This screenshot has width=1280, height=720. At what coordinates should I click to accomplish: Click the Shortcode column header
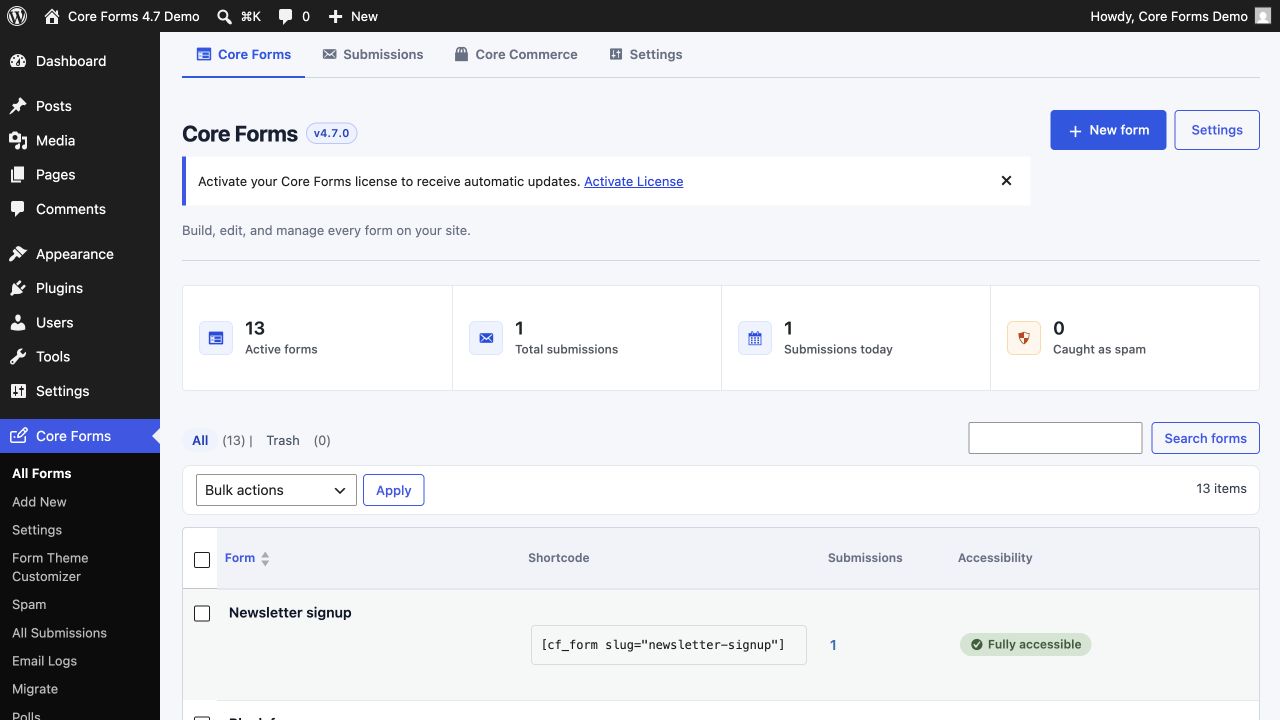(559, 558)
